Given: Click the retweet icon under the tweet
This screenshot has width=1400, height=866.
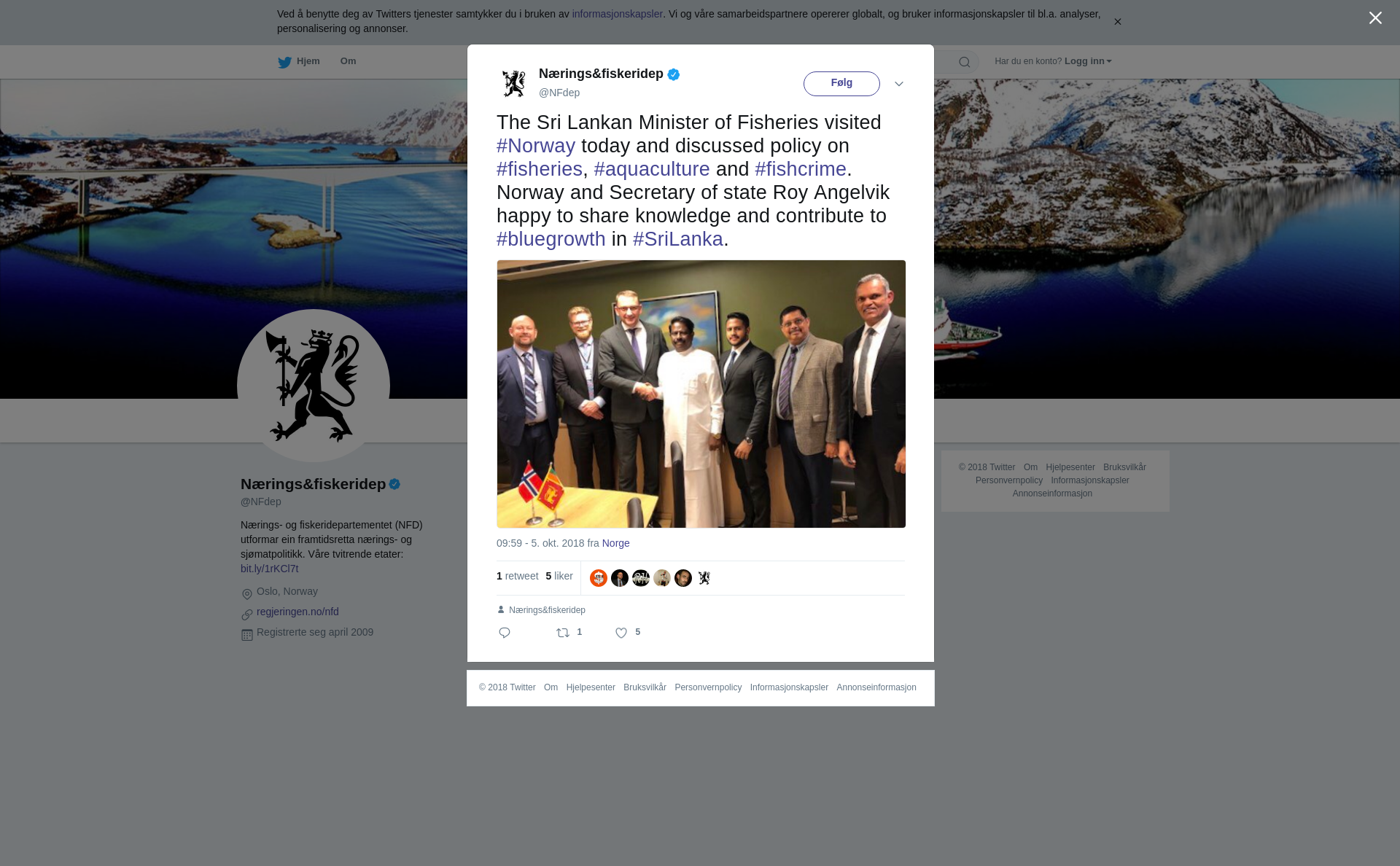Looking at the screenshot, I should (563, 633).
